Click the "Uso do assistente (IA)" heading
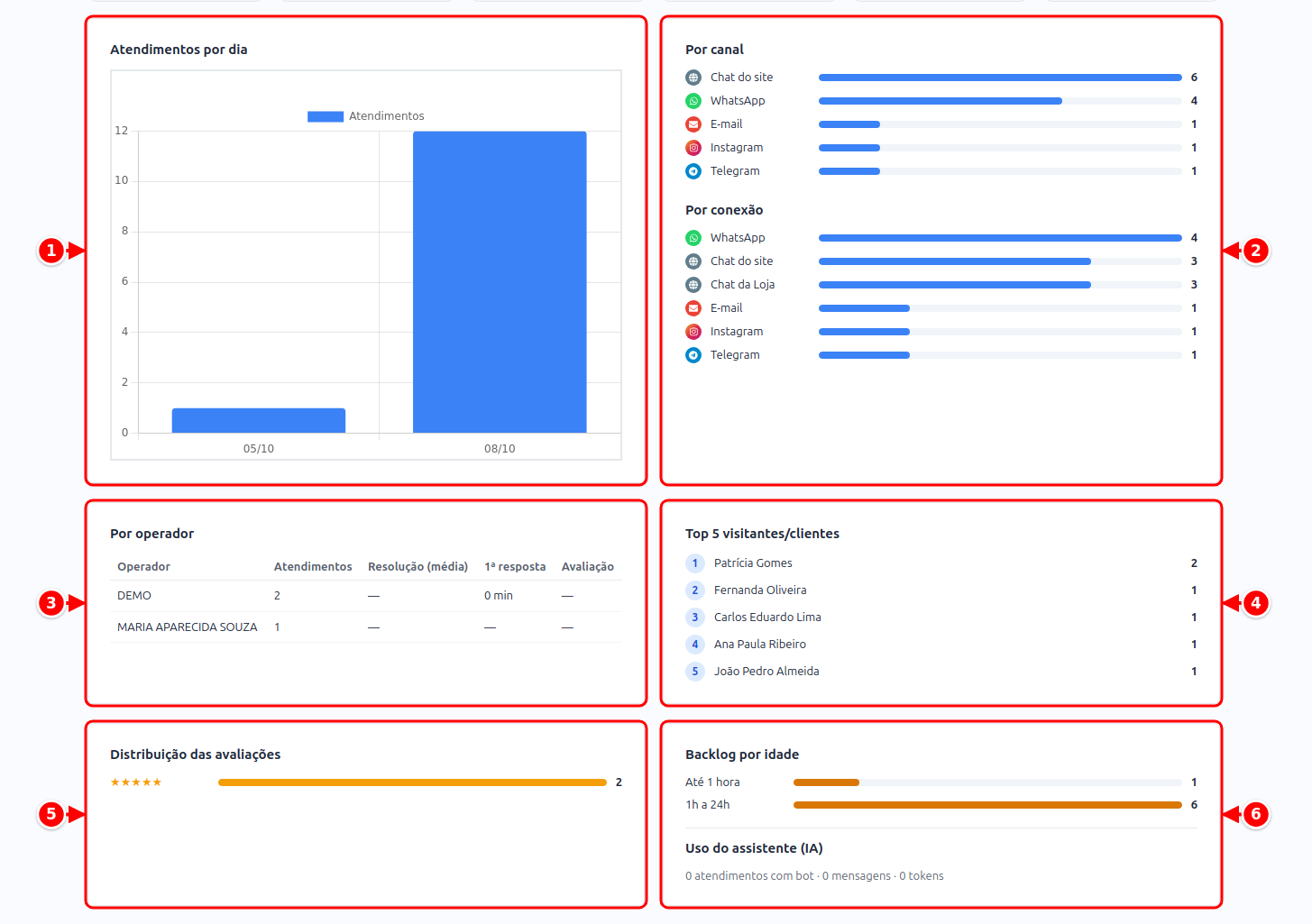 point(754,848)
